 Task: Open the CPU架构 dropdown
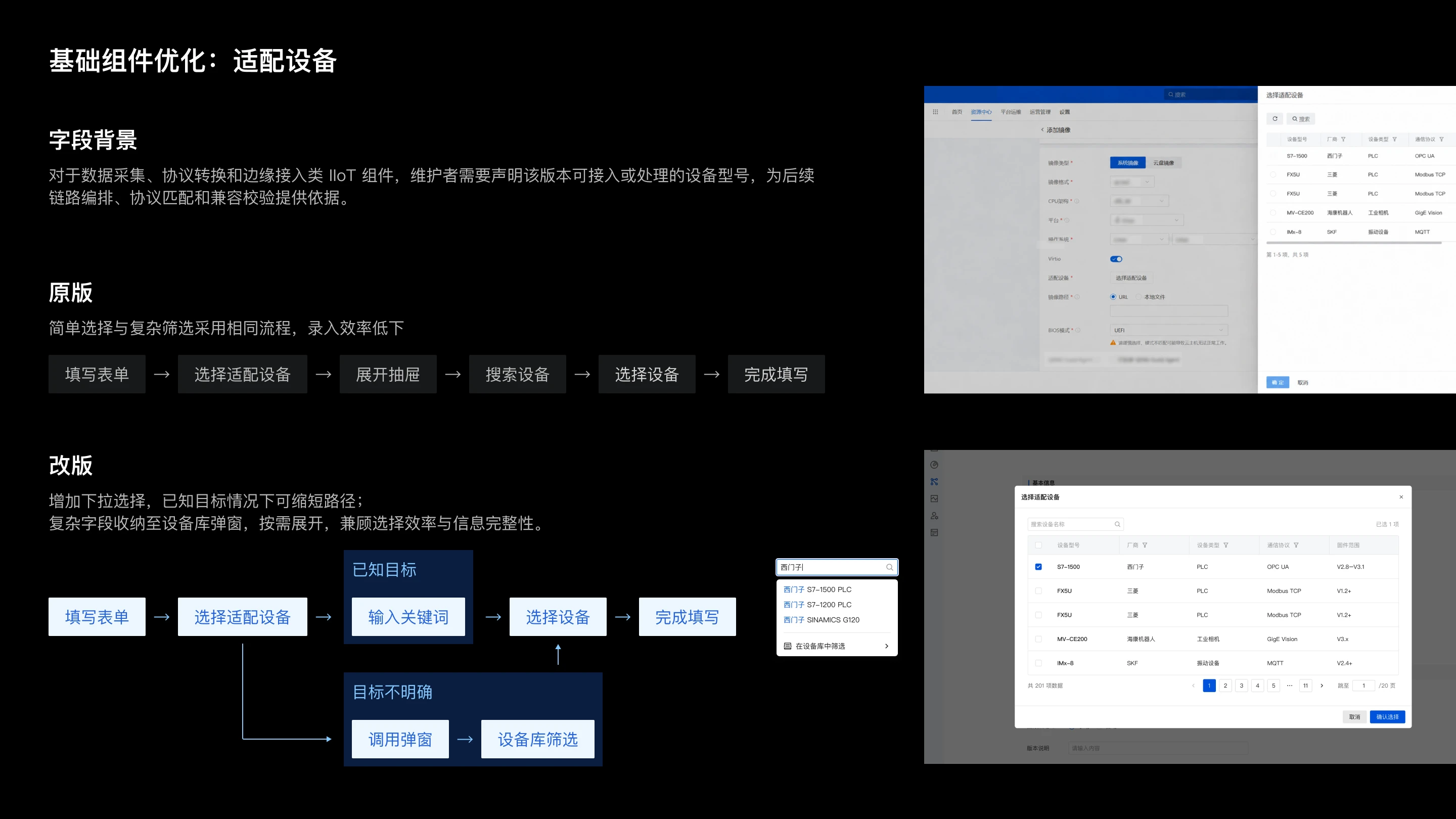[x=1140, y=201]
